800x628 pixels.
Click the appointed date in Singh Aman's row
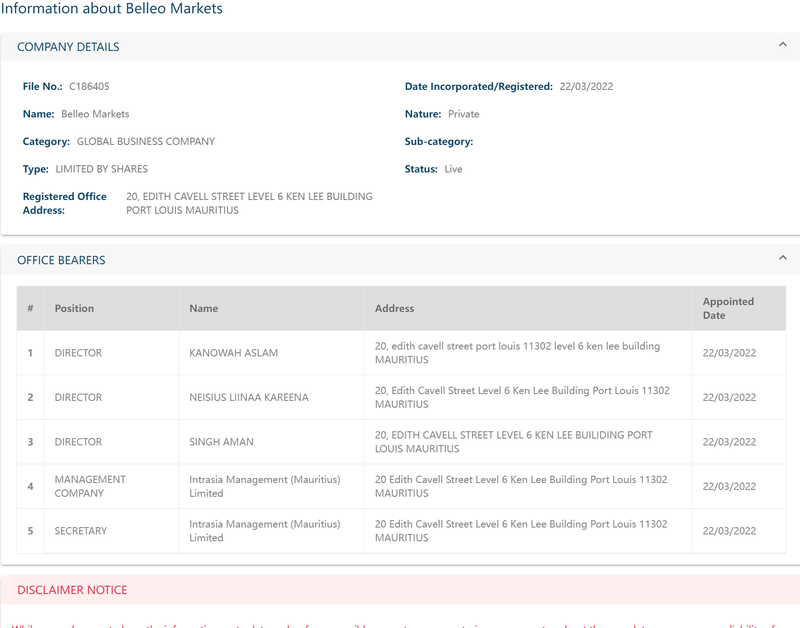tap(729, 441)
